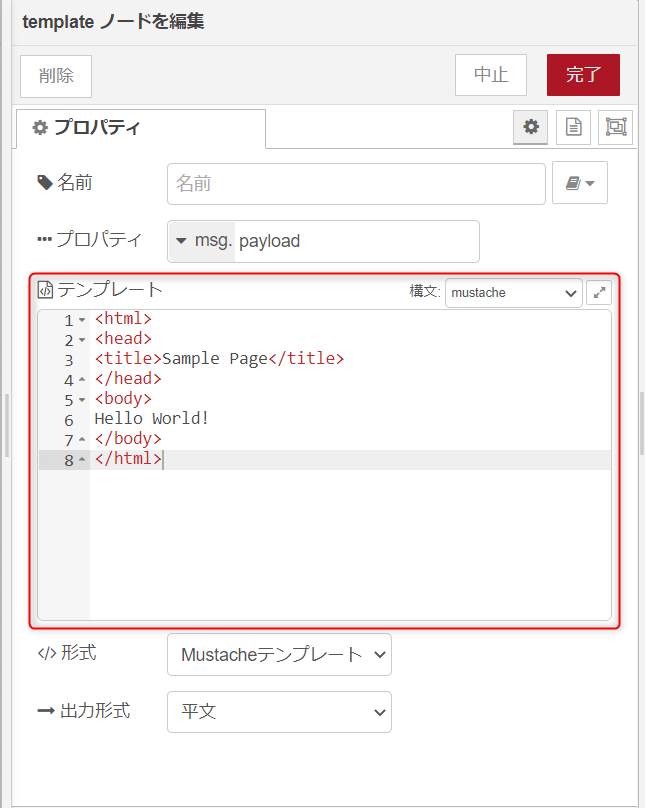Toggle the fold marker on line 8
Viewport: 645px width, 808px height.
click(82, 460)
